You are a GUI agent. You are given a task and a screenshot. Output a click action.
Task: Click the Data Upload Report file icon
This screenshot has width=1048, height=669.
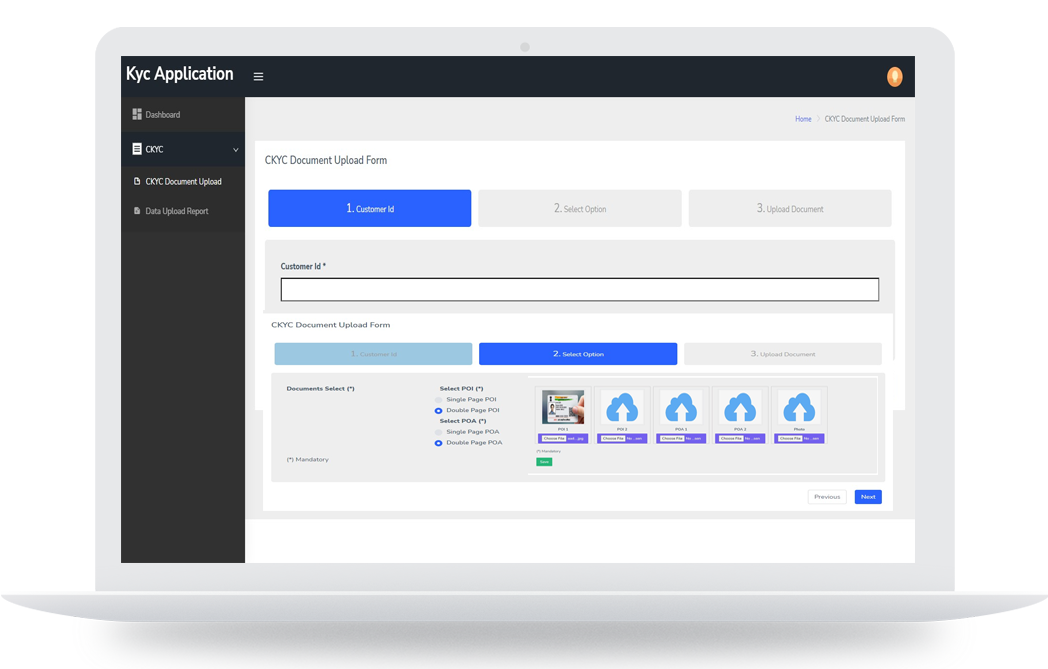[137, 211]
